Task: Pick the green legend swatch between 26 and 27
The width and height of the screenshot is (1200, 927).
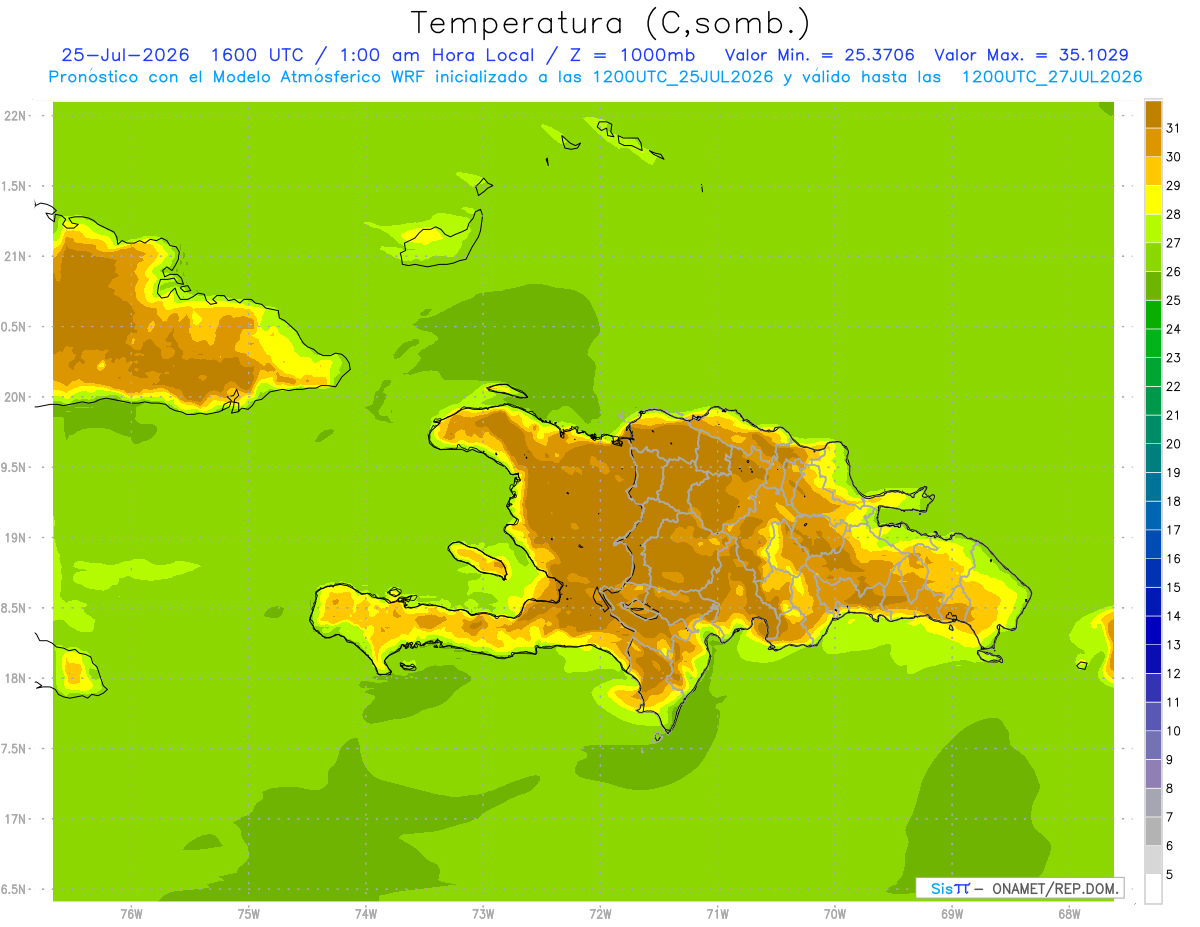Action: pos(1153,257)
